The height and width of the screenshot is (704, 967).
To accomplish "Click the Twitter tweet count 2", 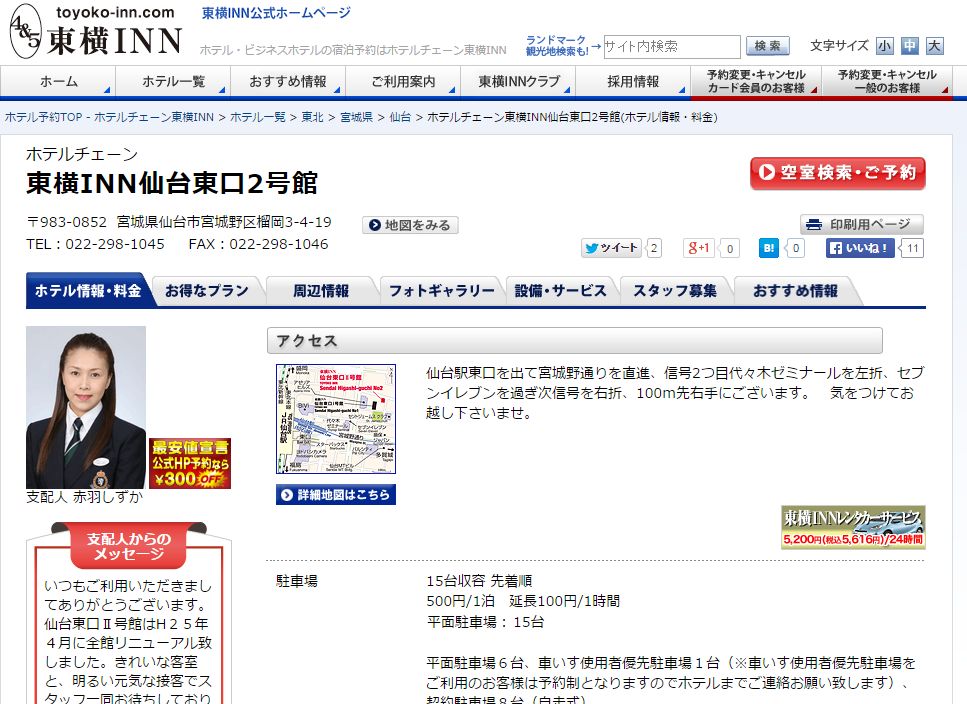I will click(x=654, y=248).
